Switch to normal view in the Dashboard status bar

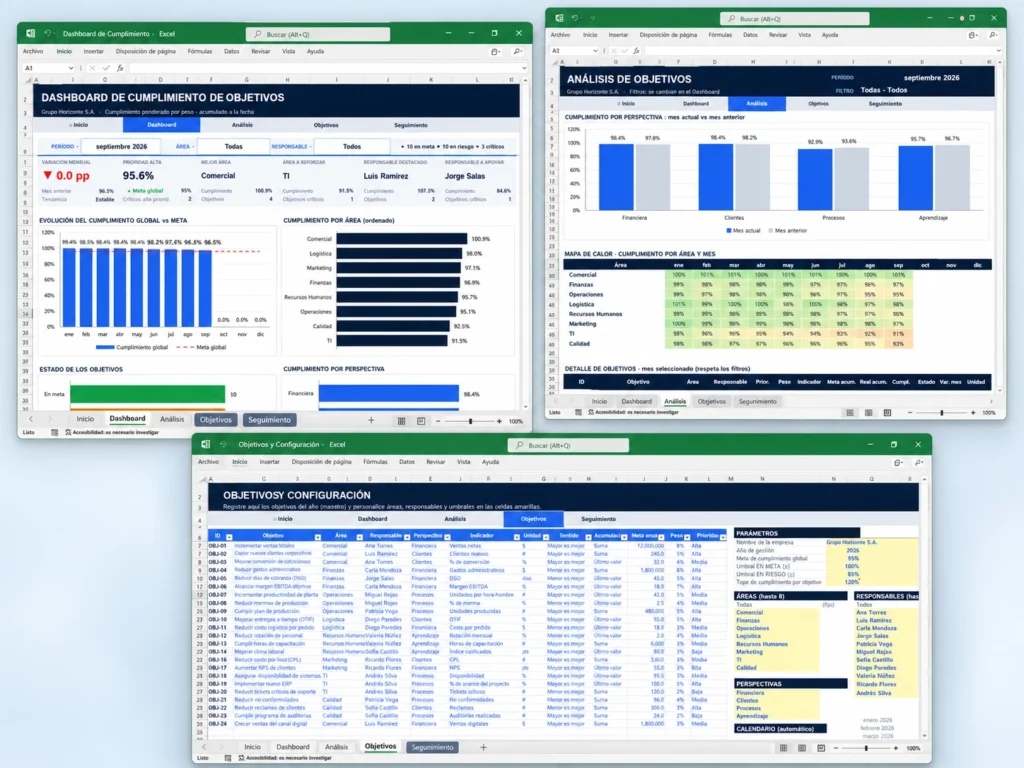click(402, 421)
